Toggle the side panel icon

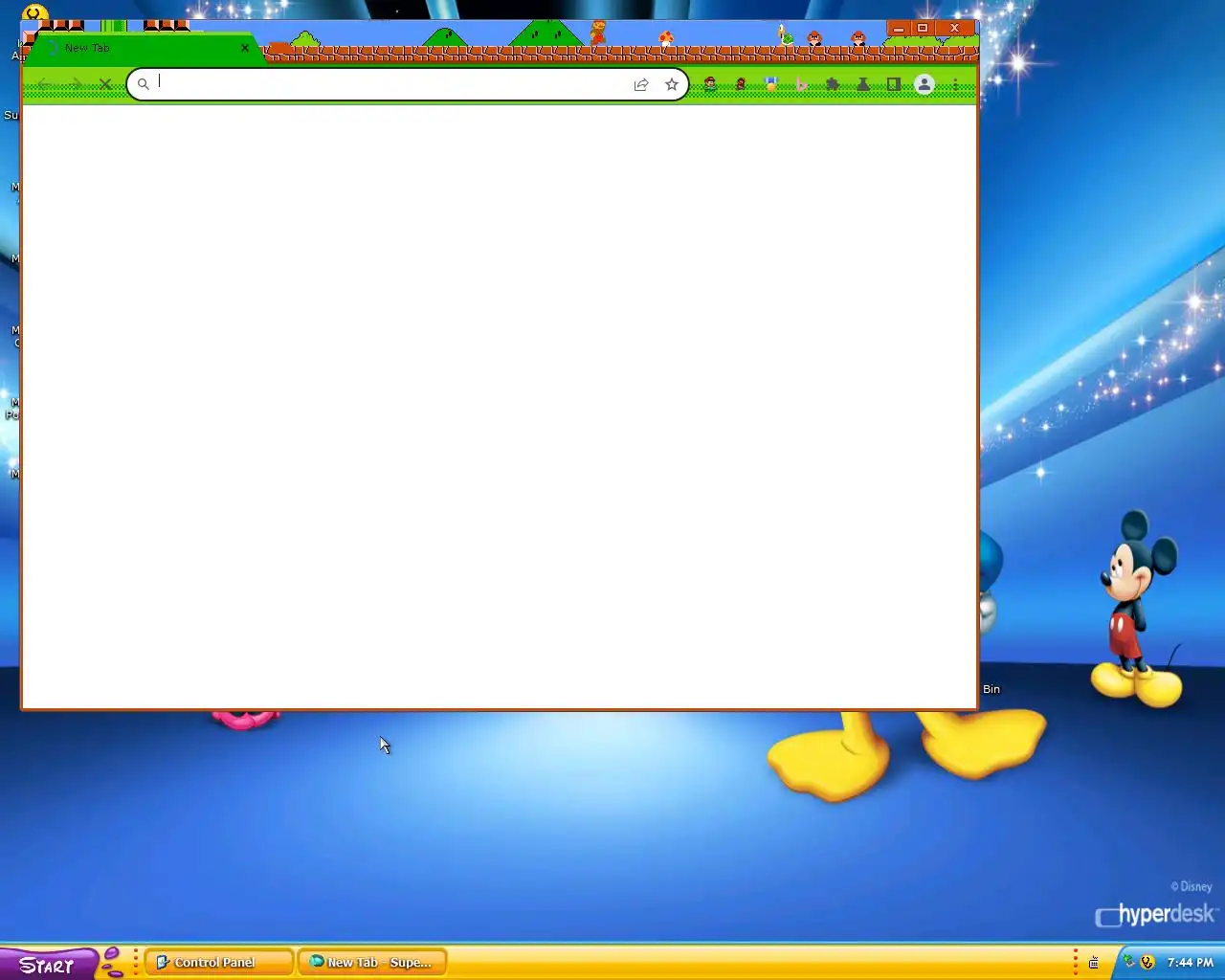coord(894,84)
